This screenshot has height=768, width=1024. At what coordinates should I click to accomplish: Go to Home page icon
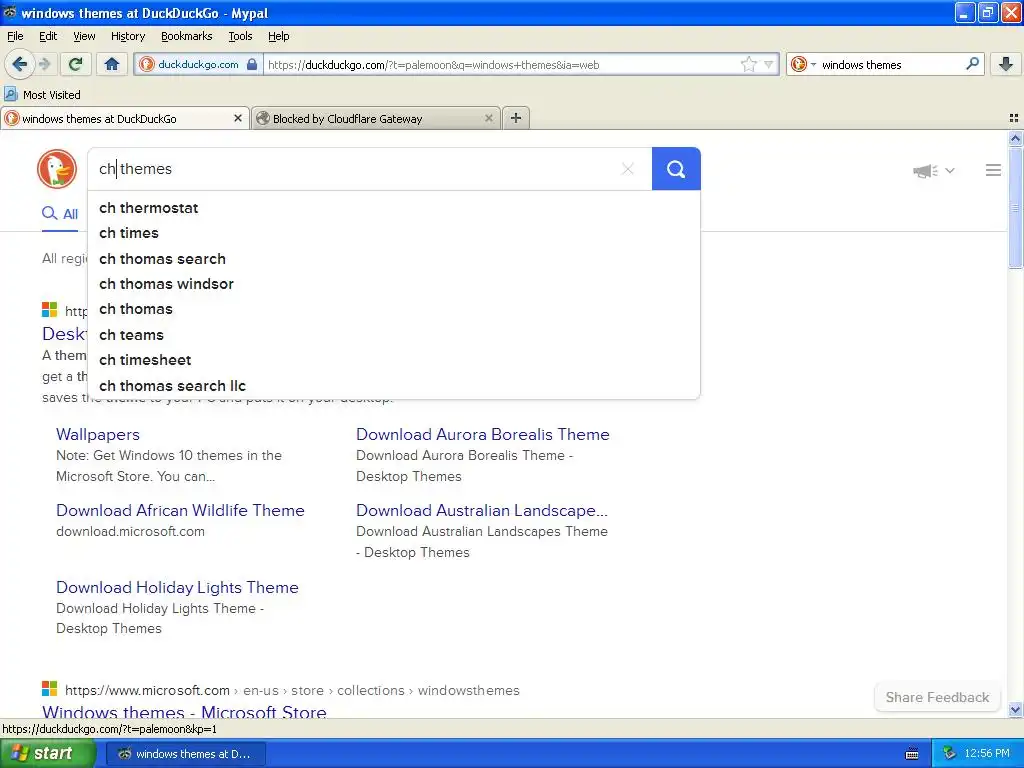click(112, 64)
